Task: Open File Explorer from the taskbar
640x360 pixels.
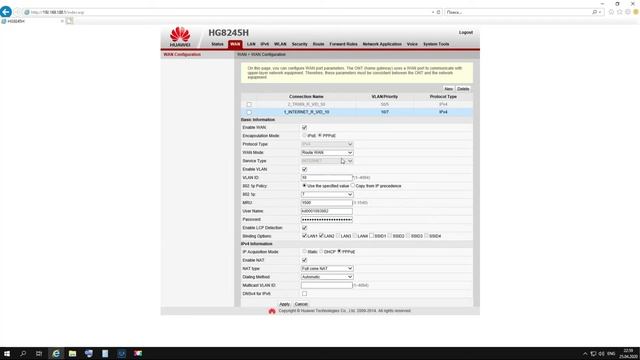Action: click(x=72, y=353)
